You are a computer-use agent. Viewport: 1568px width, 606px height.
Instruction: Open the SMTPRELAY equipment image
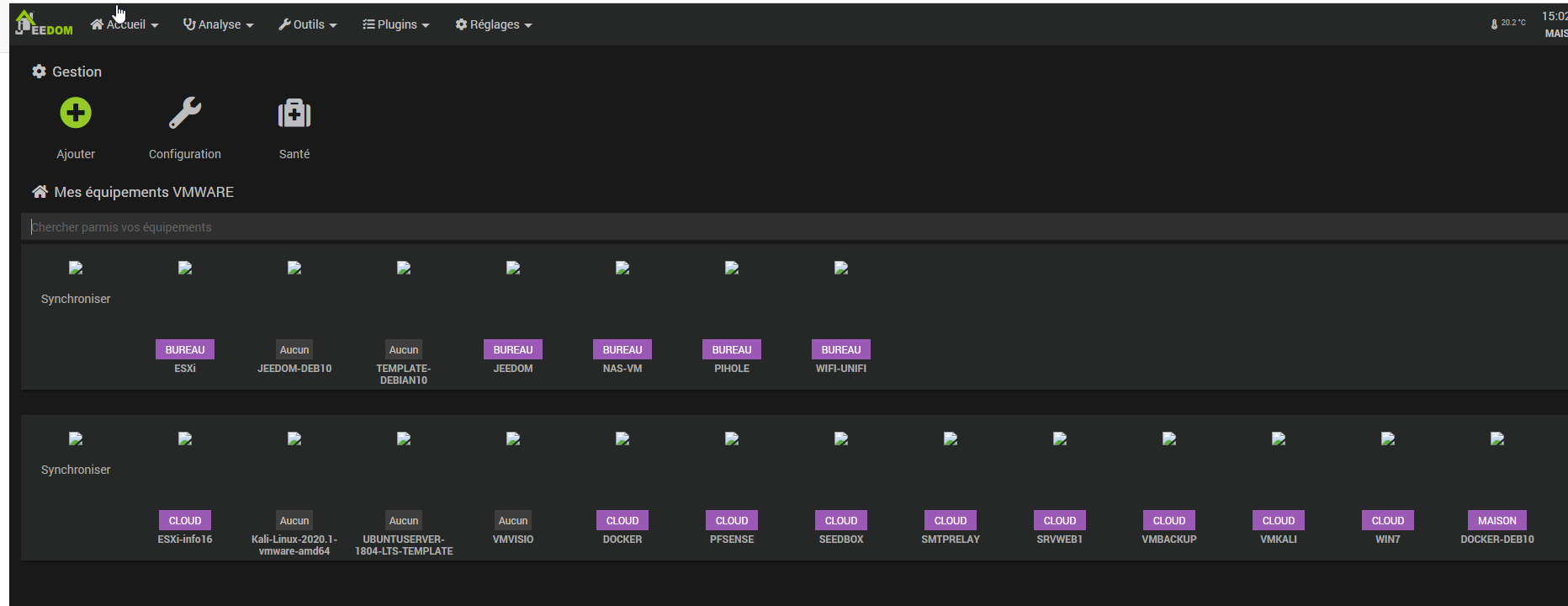click(x=951, y=439)
